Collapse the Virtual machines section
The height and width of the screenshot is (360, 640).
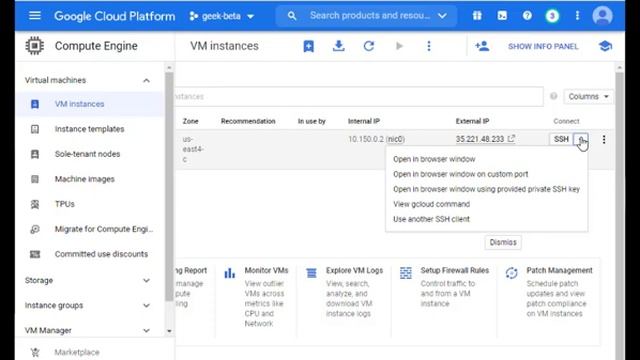tap(146, 80)
